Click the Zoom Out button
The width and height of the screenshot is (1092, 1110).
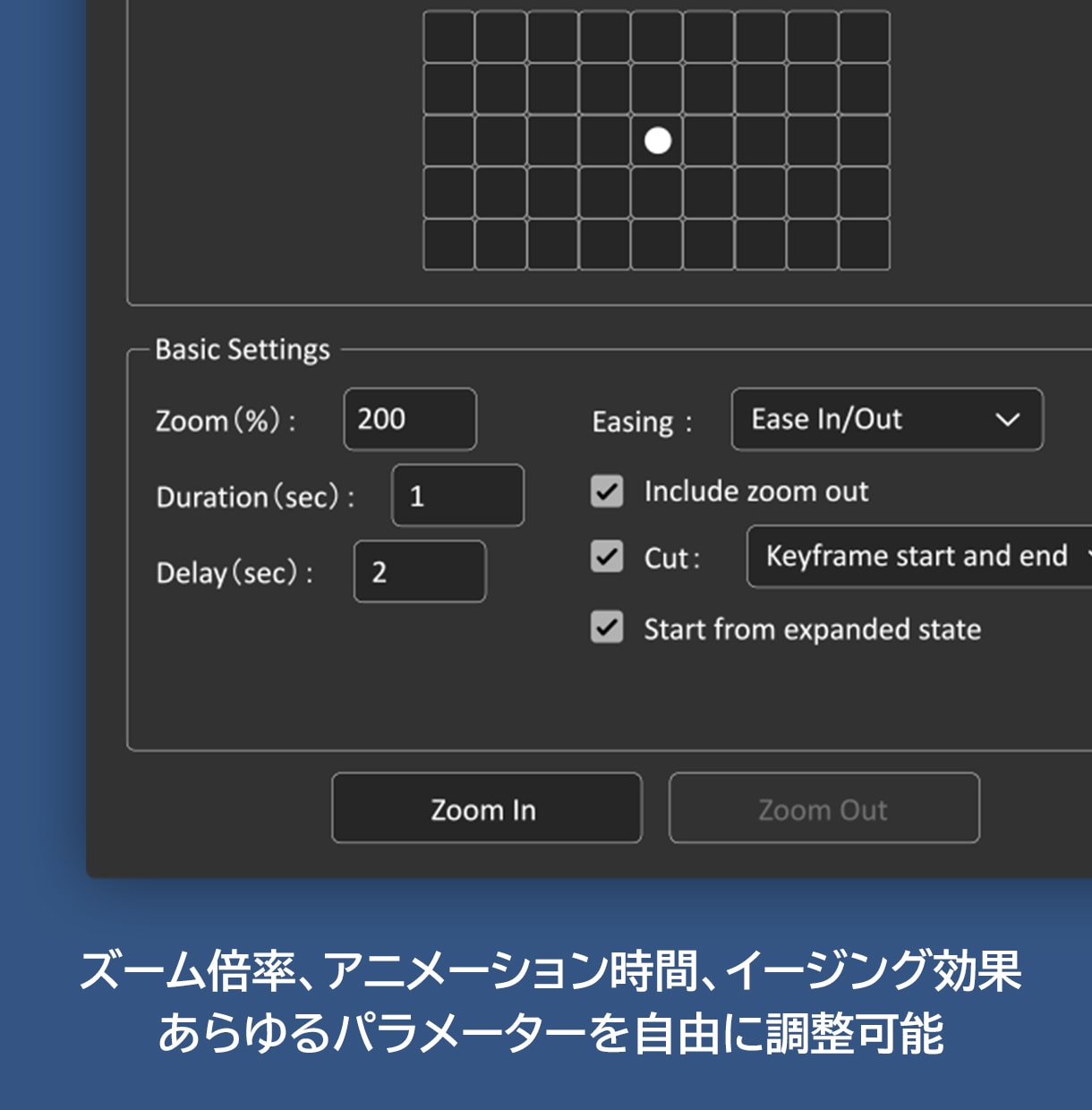click(x=823, y=808)
